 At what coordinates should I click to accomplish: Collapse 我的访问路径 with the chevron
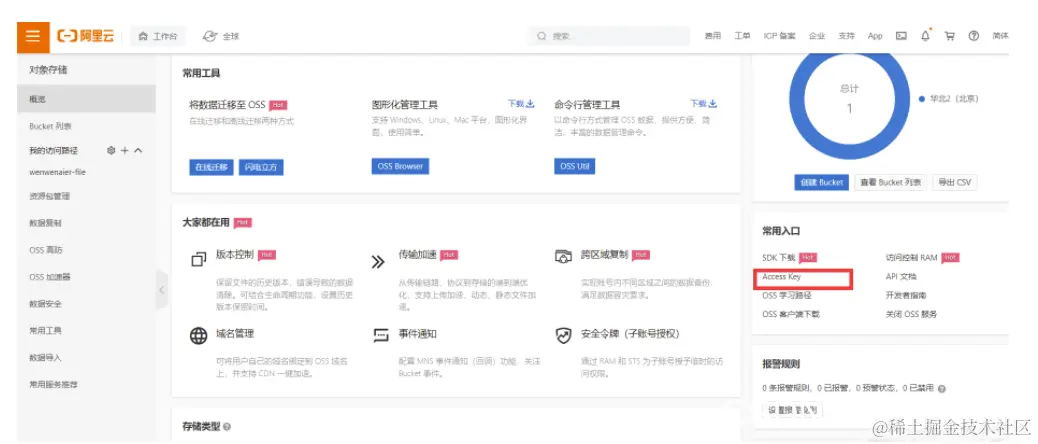pyautogui.click(x=138, y=151)
